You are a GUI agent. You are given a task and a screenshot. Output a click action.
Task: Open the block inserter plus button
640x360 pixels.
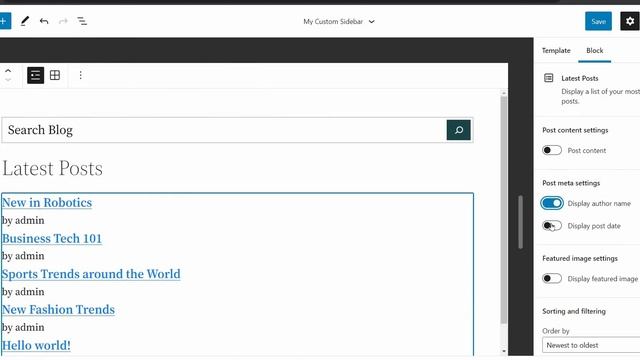coord(4,21)
